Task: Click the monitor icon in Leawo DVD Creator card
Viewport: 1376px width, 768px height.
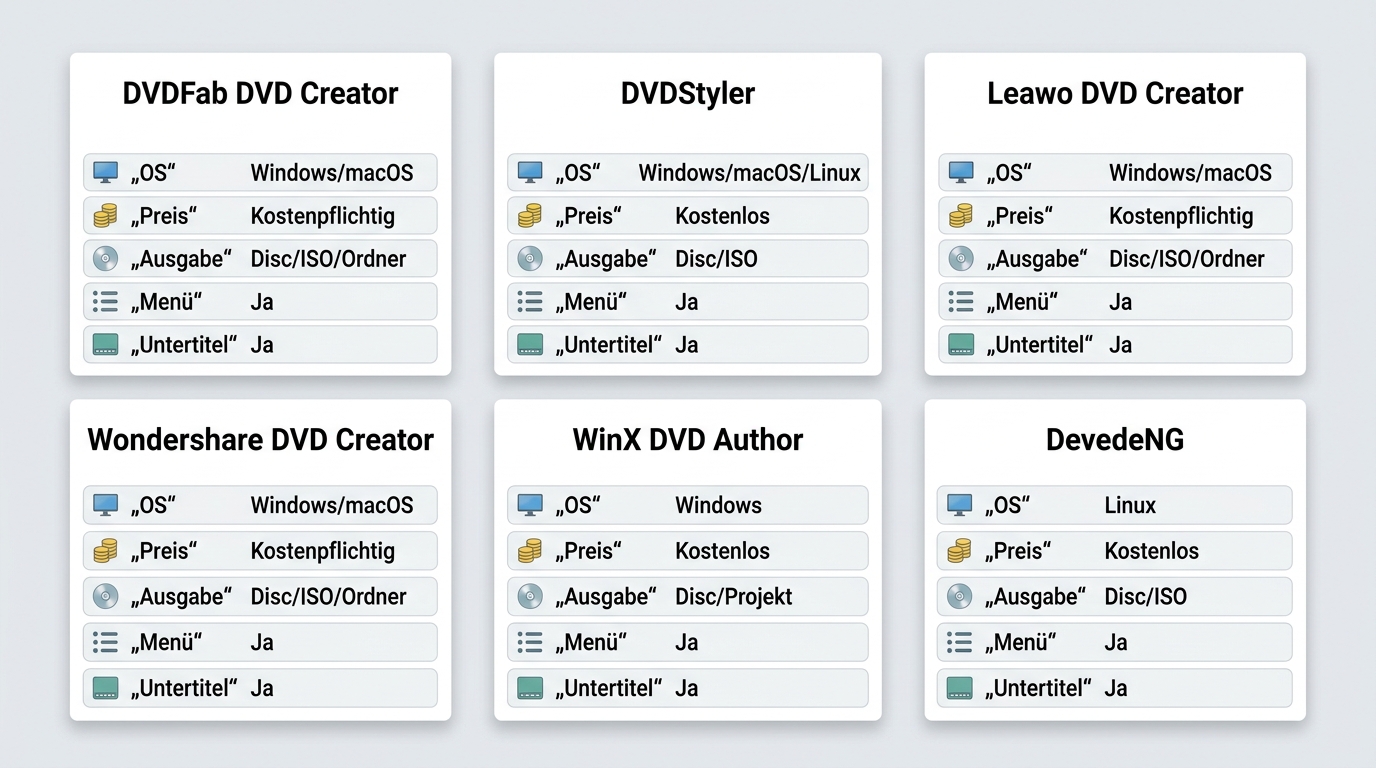Action: click(x=961, y=172)
